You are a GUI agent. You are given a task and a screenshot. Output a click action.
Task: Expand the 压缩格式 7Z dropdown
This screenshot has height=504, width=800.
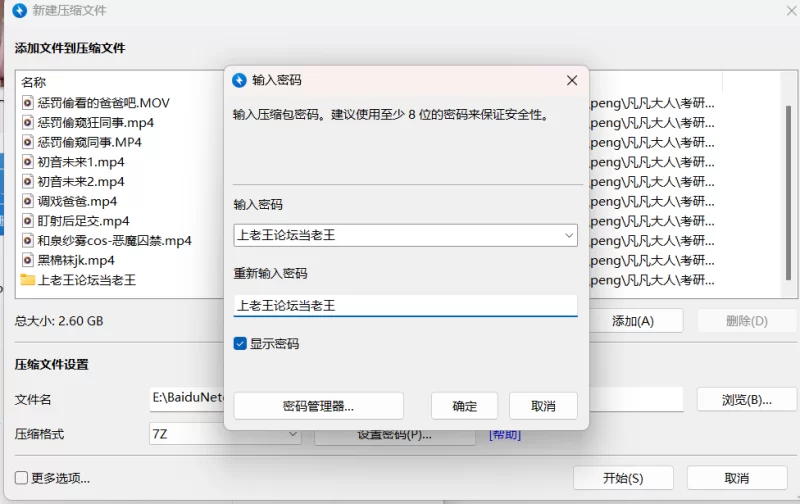click(293, 434)
